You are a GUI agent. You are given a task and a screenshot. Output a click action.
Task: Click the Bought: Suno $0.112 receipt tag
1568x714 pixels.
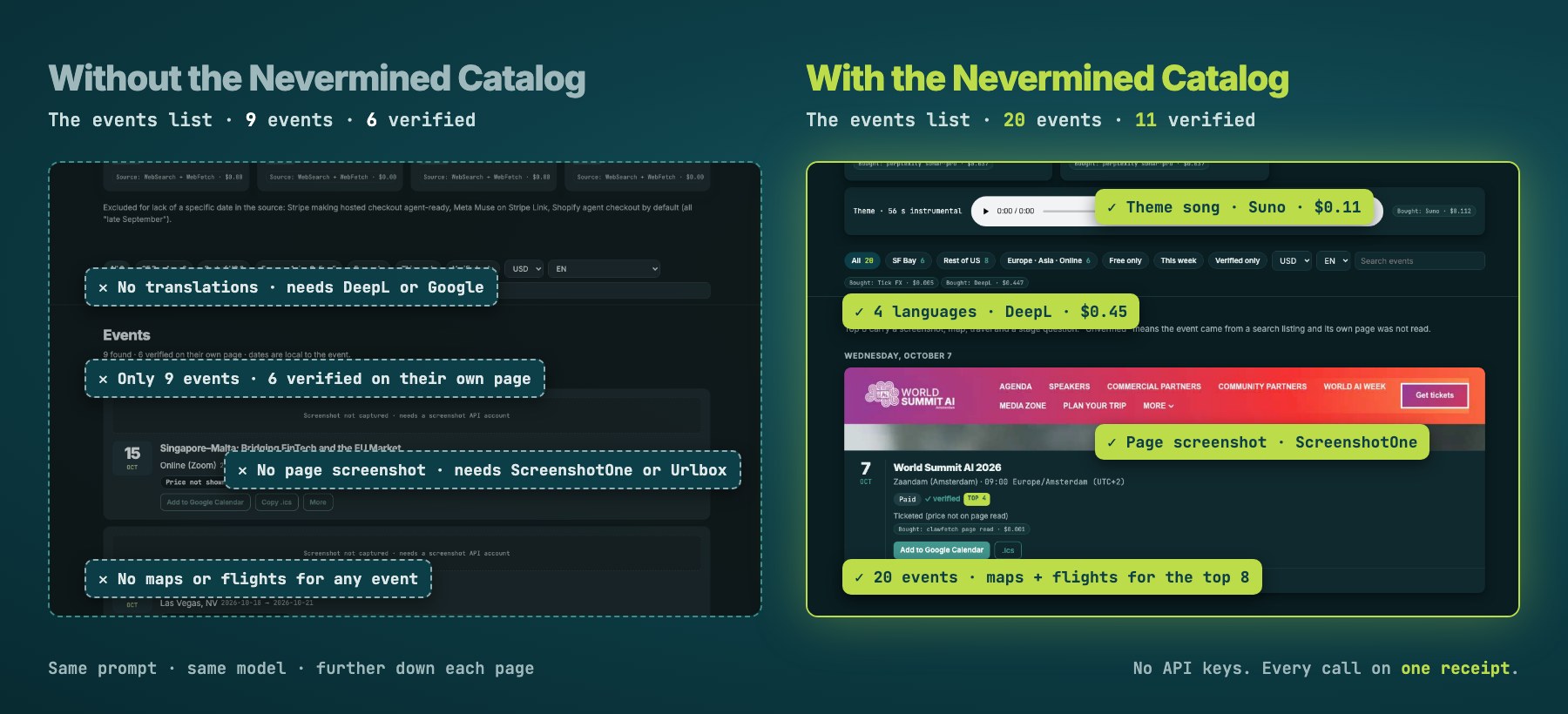pos(1434,211)
